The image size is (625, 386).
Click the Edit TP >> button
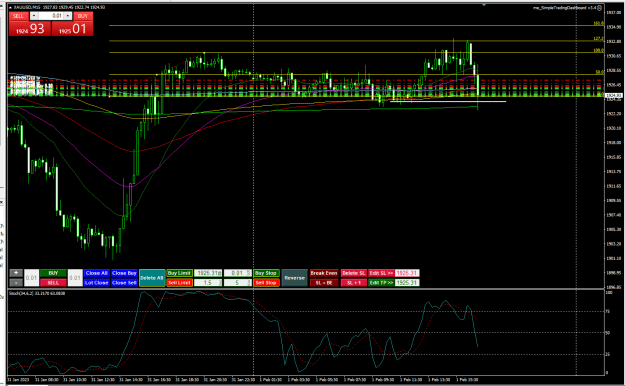pos(381,283)
